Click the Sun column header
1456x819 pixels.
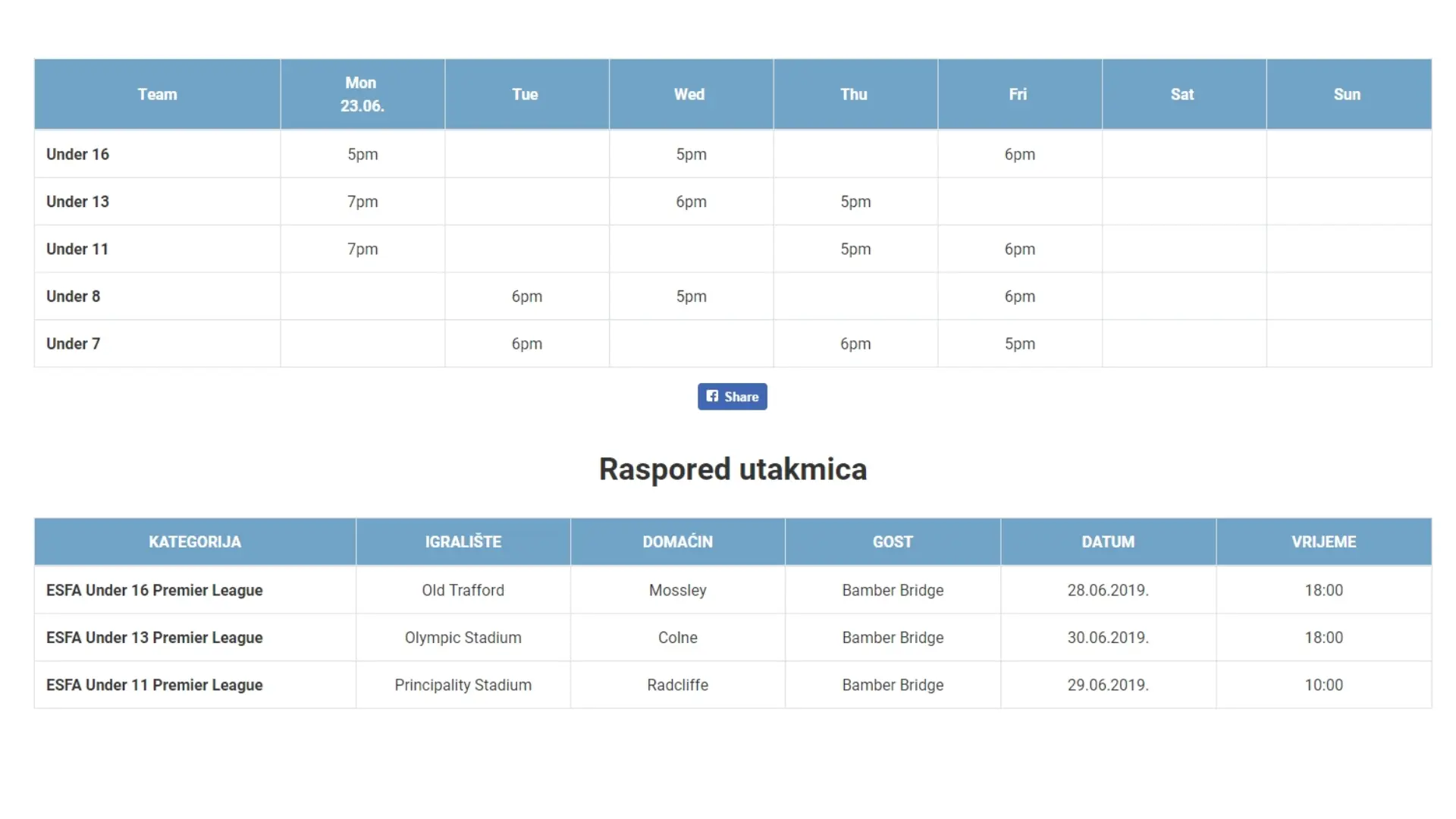coord(1348,94)
